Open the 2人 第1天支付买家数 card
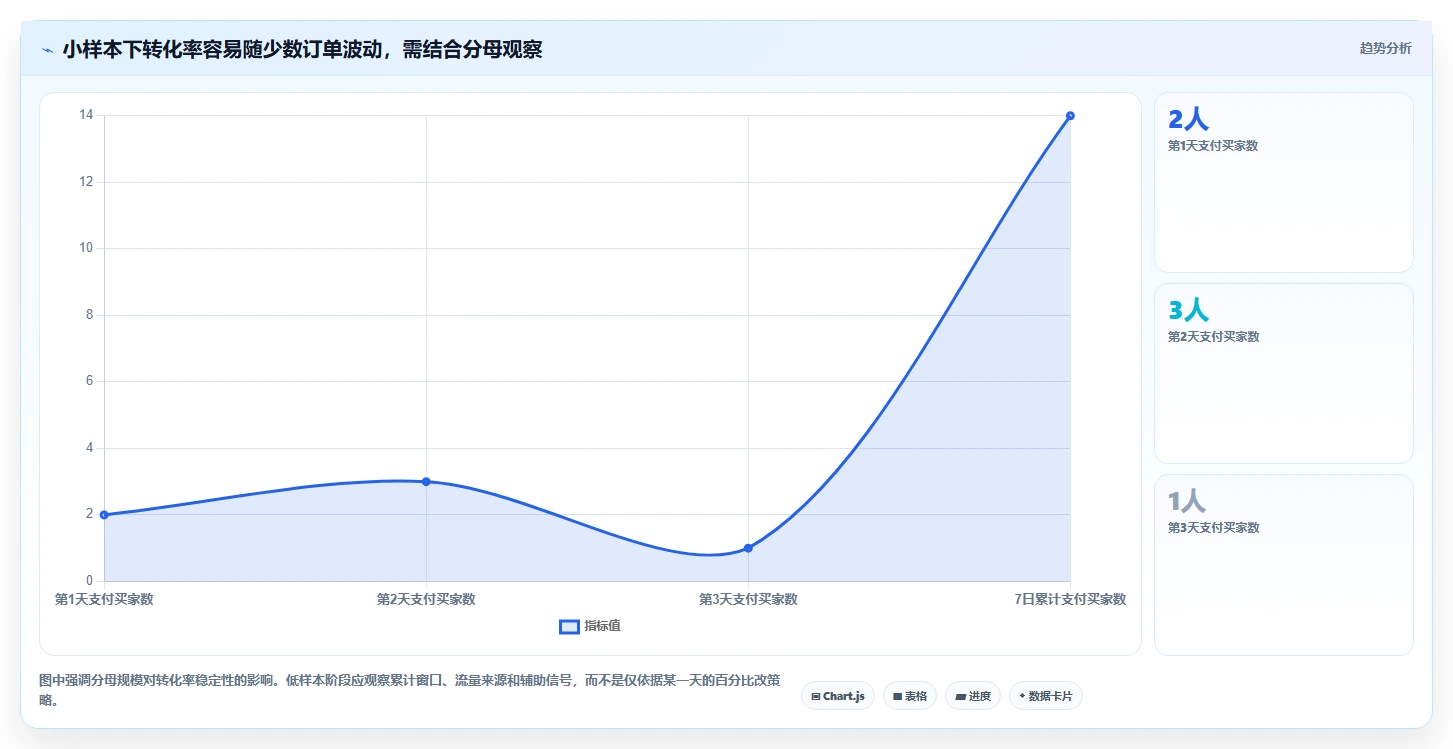Viewport: 1453px width, 749px height. (x=1284, y=182)
